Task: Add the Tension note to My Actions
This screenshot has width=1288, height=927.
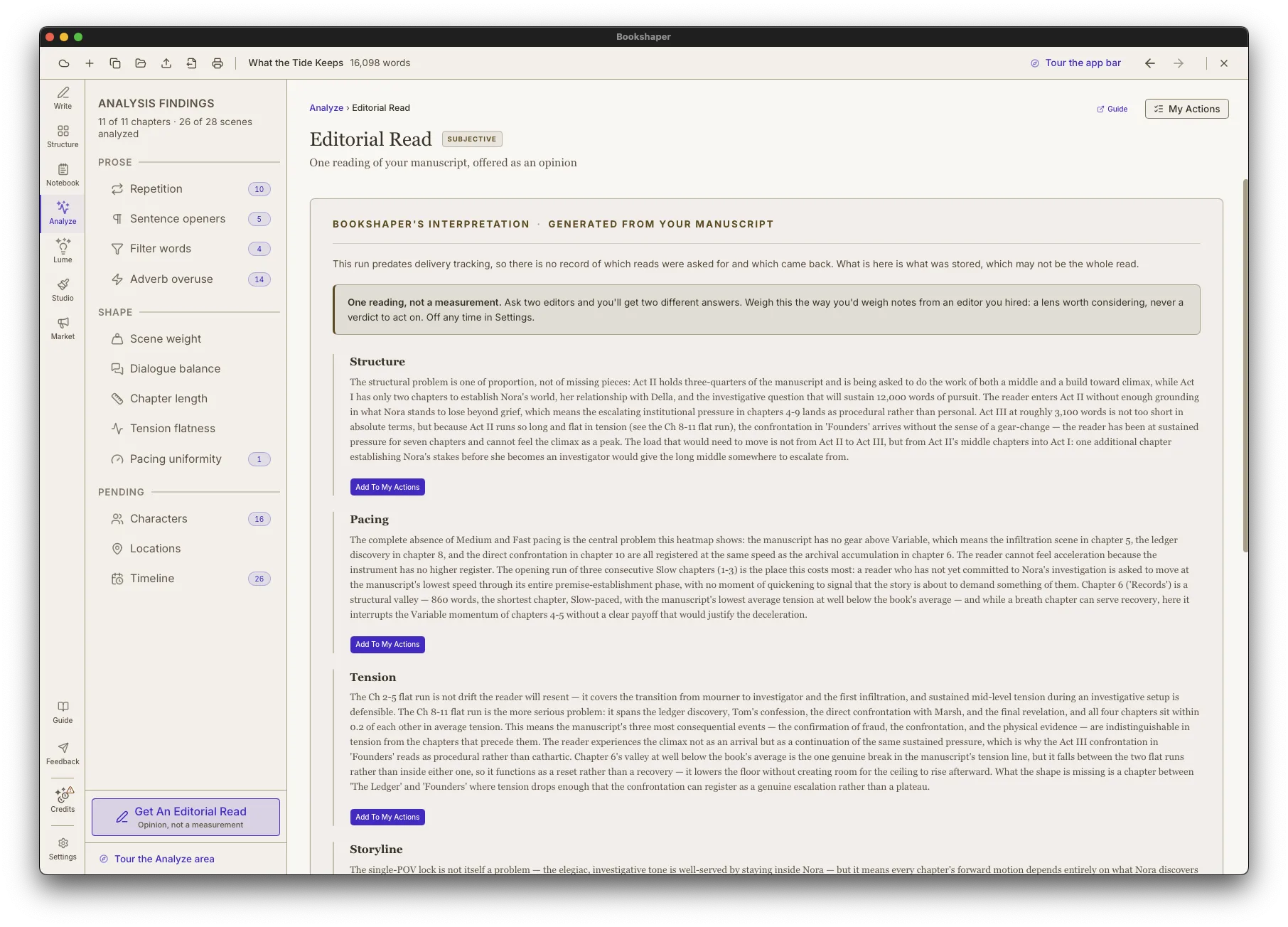Action: pyautogui.click(x=387, y=818)
